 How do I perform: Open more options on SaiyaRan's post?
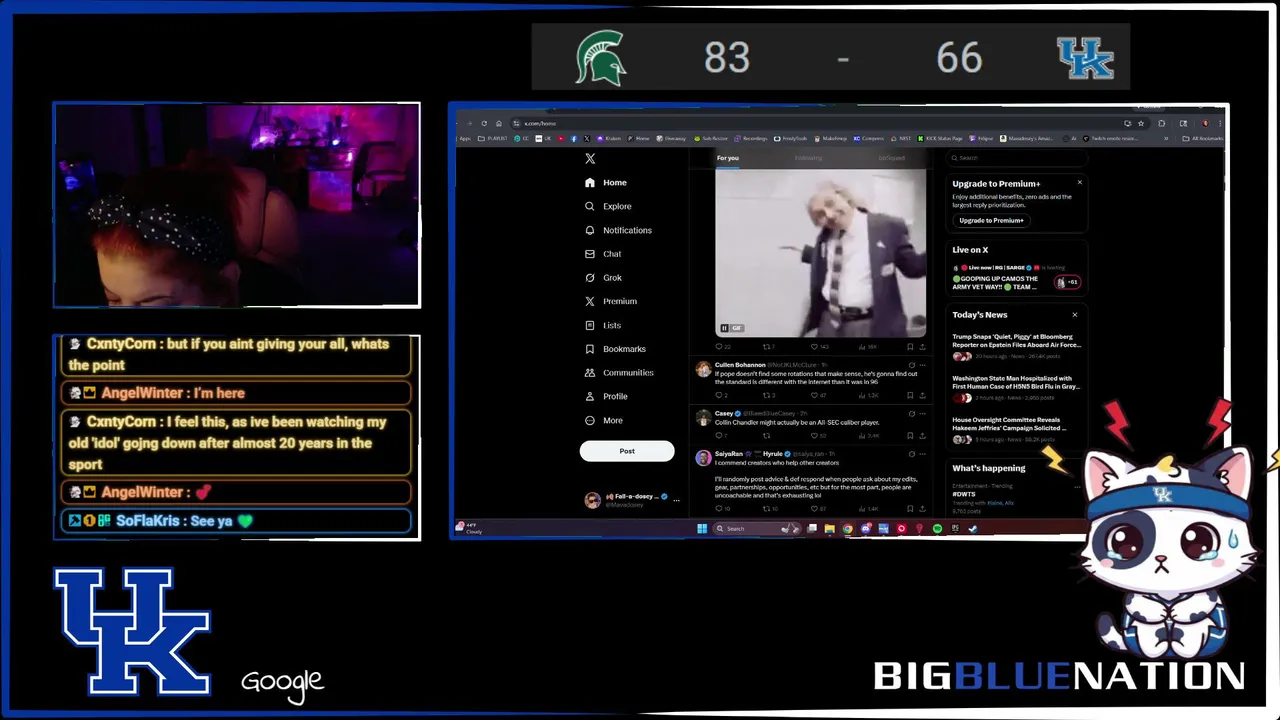[922, 454]
